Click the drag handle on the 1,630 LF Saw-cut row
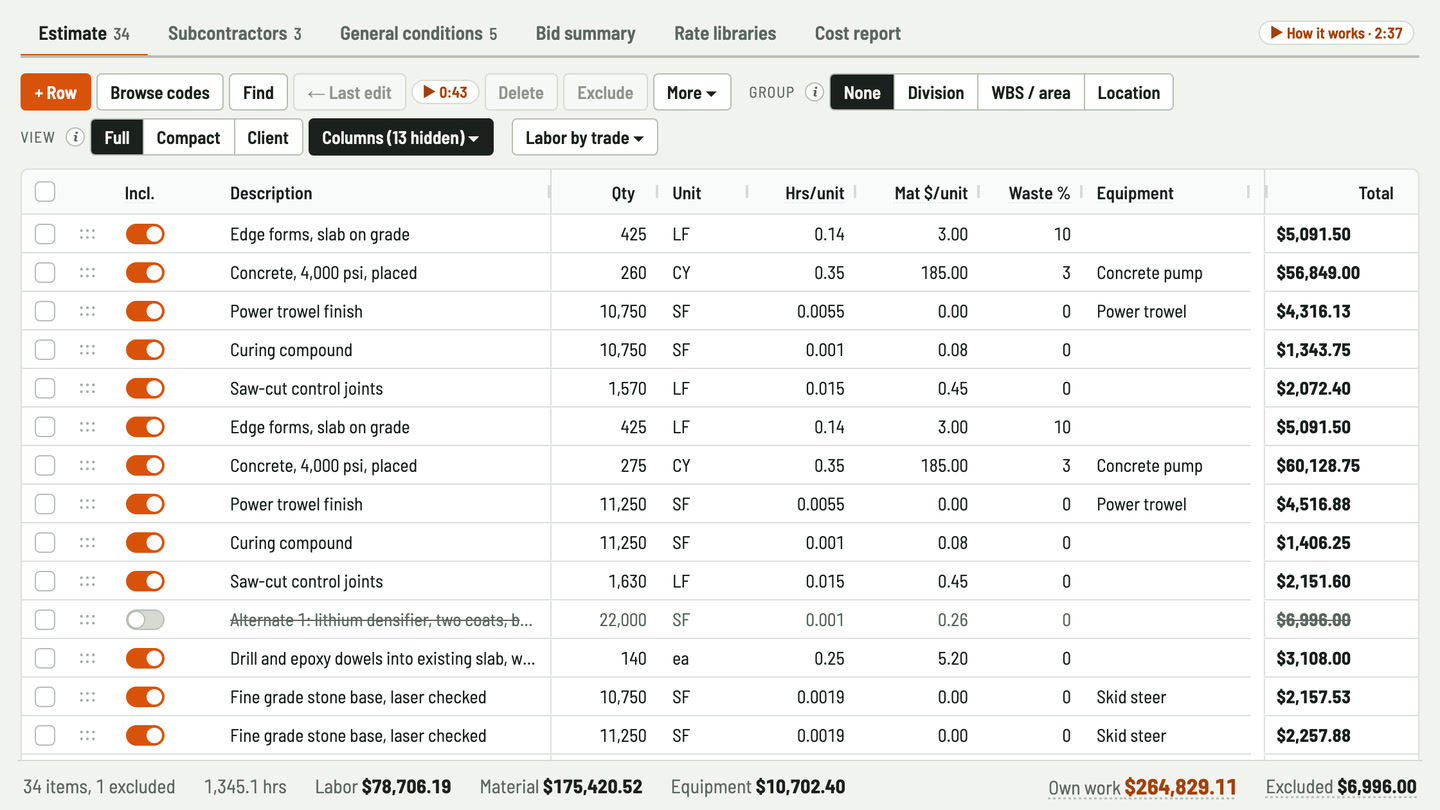Viewport: 1440px width, 810px height. pos(88,581)
